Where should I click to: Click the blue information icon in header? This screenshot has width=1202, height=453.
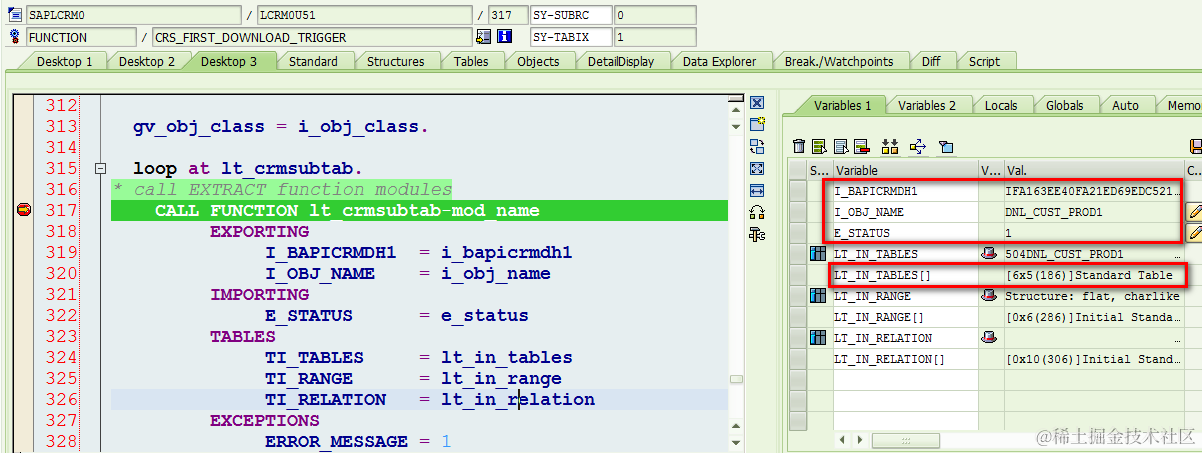(x=505, y=37)
